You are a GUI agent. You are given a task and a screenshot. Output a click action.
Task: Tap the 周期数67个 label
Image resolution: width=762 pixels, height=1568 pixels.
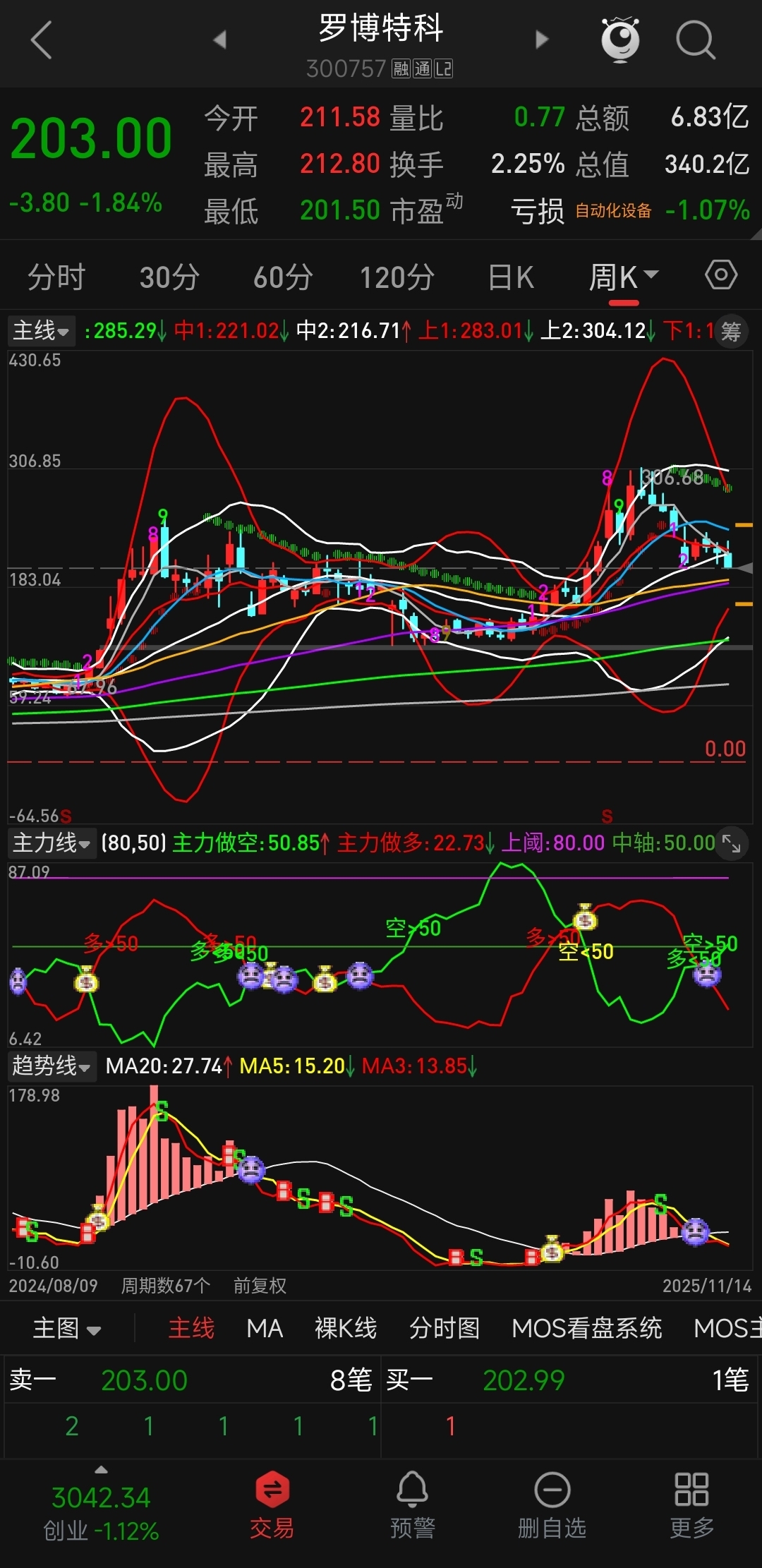166,1286
